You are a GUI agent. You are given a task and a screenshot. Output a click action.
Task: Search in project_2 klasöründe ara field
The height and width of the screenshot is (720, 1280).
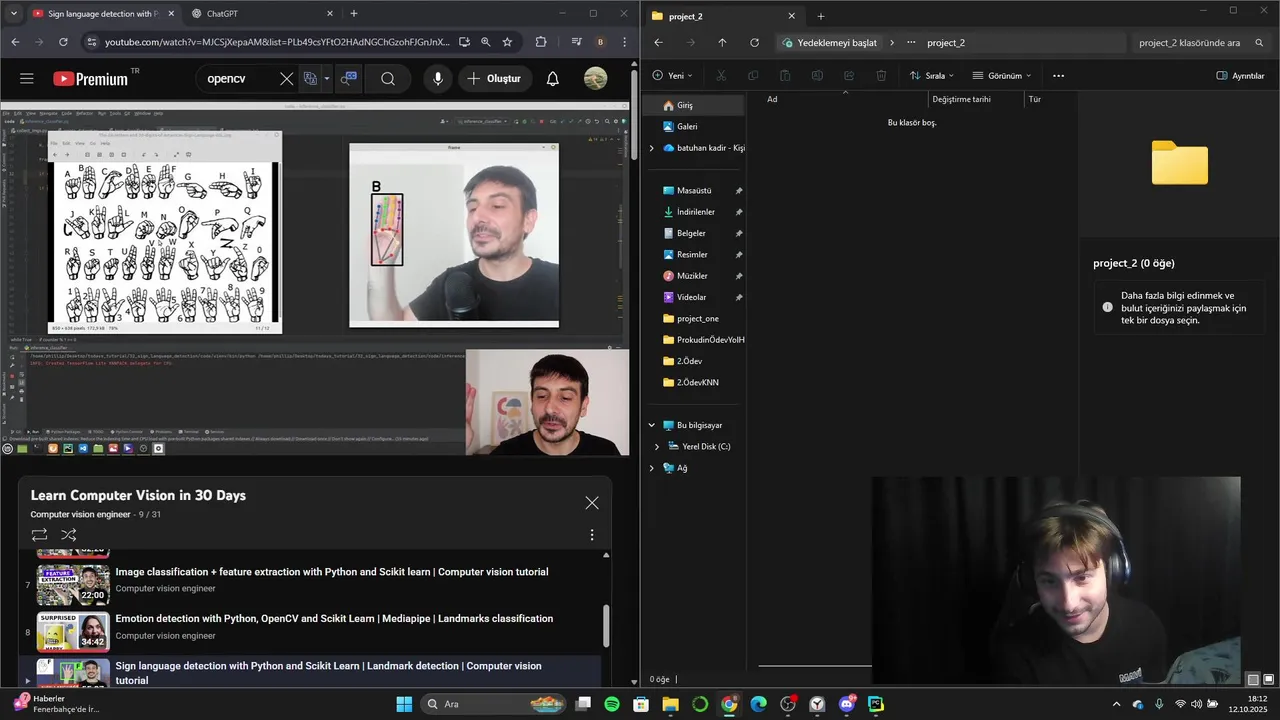[1200, 43]
